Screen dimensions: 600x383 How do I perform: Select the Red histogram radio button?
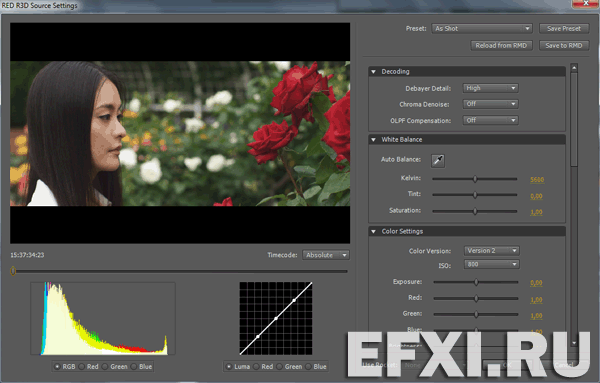[x=82, y=367]
